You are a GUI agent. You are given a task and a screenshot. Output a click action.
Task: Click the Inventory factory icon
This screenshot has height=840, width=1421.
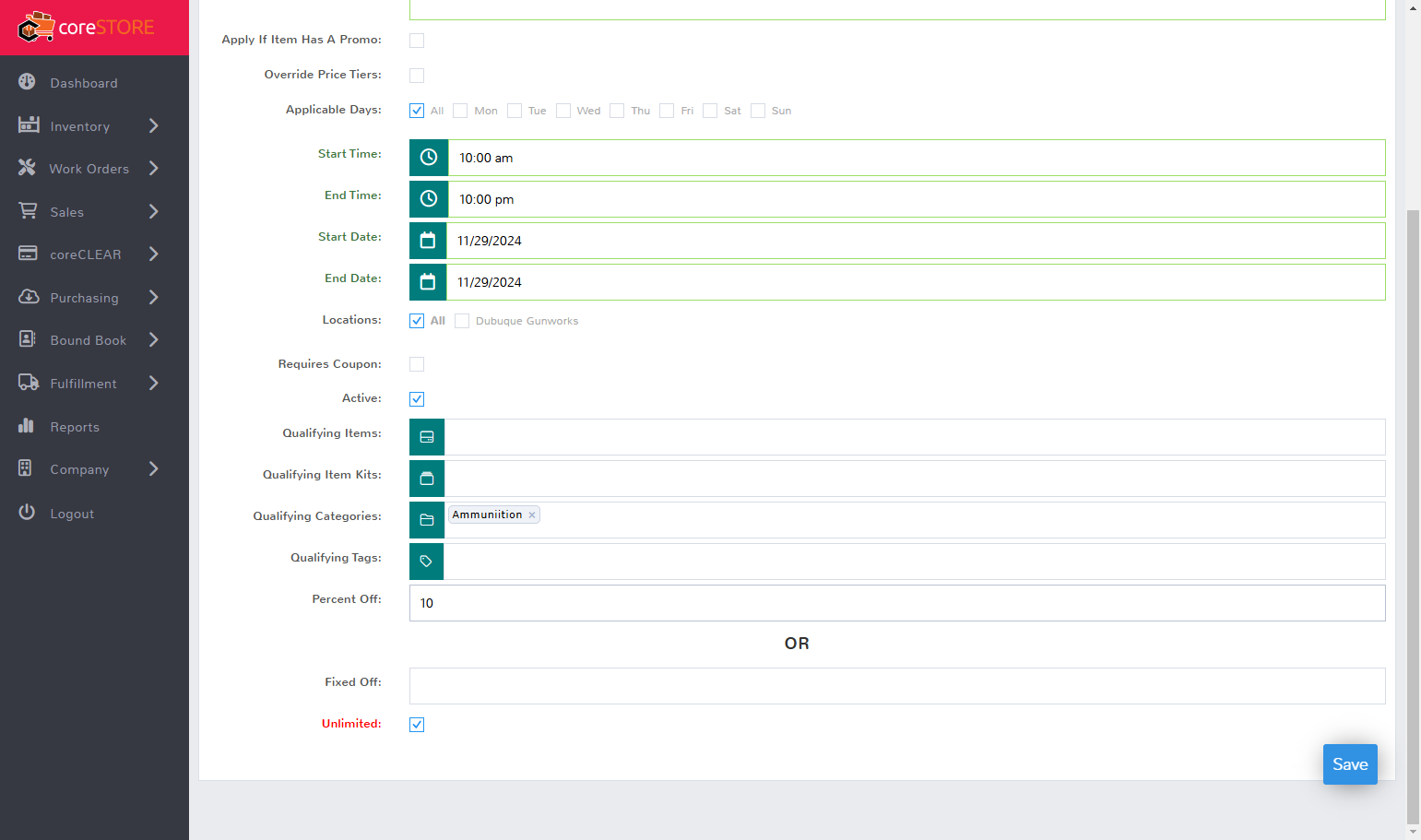click(x=29, y=124)
